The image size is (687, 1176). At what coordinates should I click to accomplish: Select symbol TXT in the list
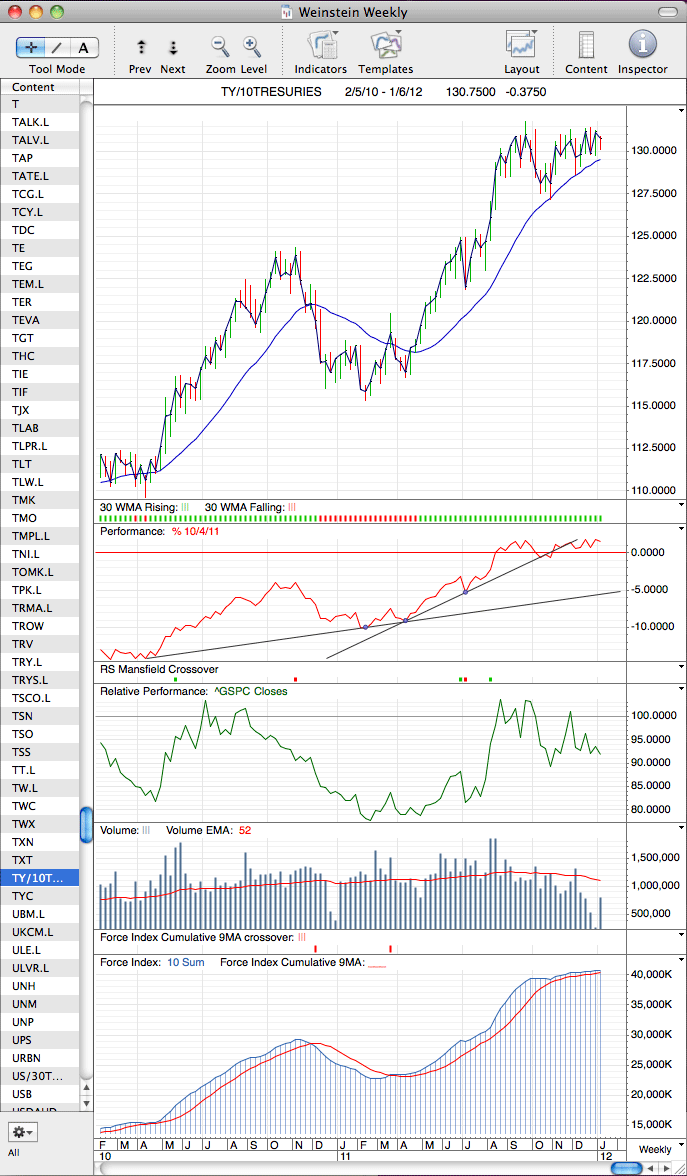click(40, 860)
